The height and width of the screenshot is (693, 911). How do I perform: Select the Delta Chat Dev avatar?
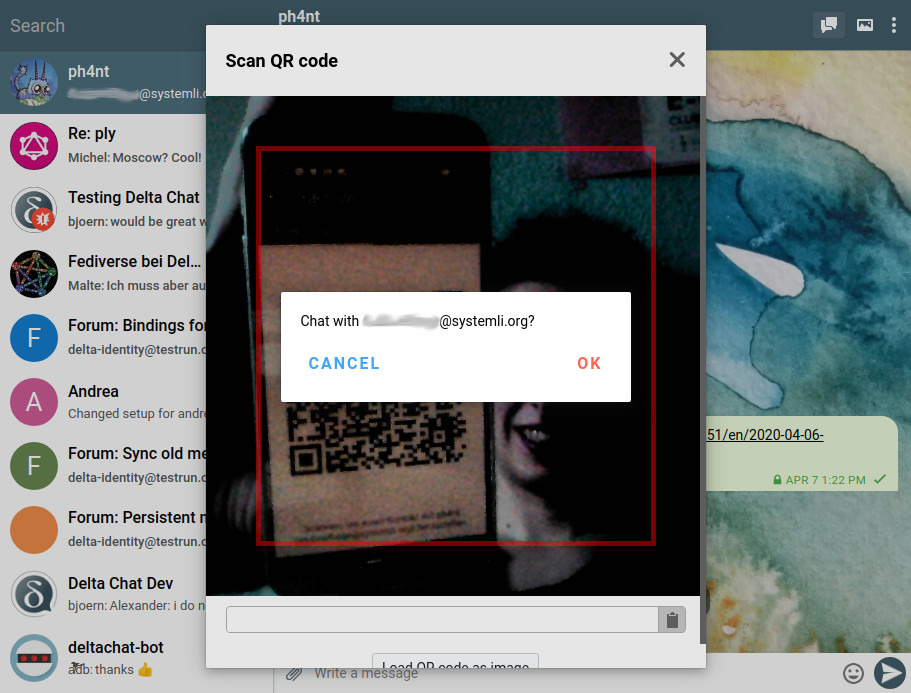point(33,594)
